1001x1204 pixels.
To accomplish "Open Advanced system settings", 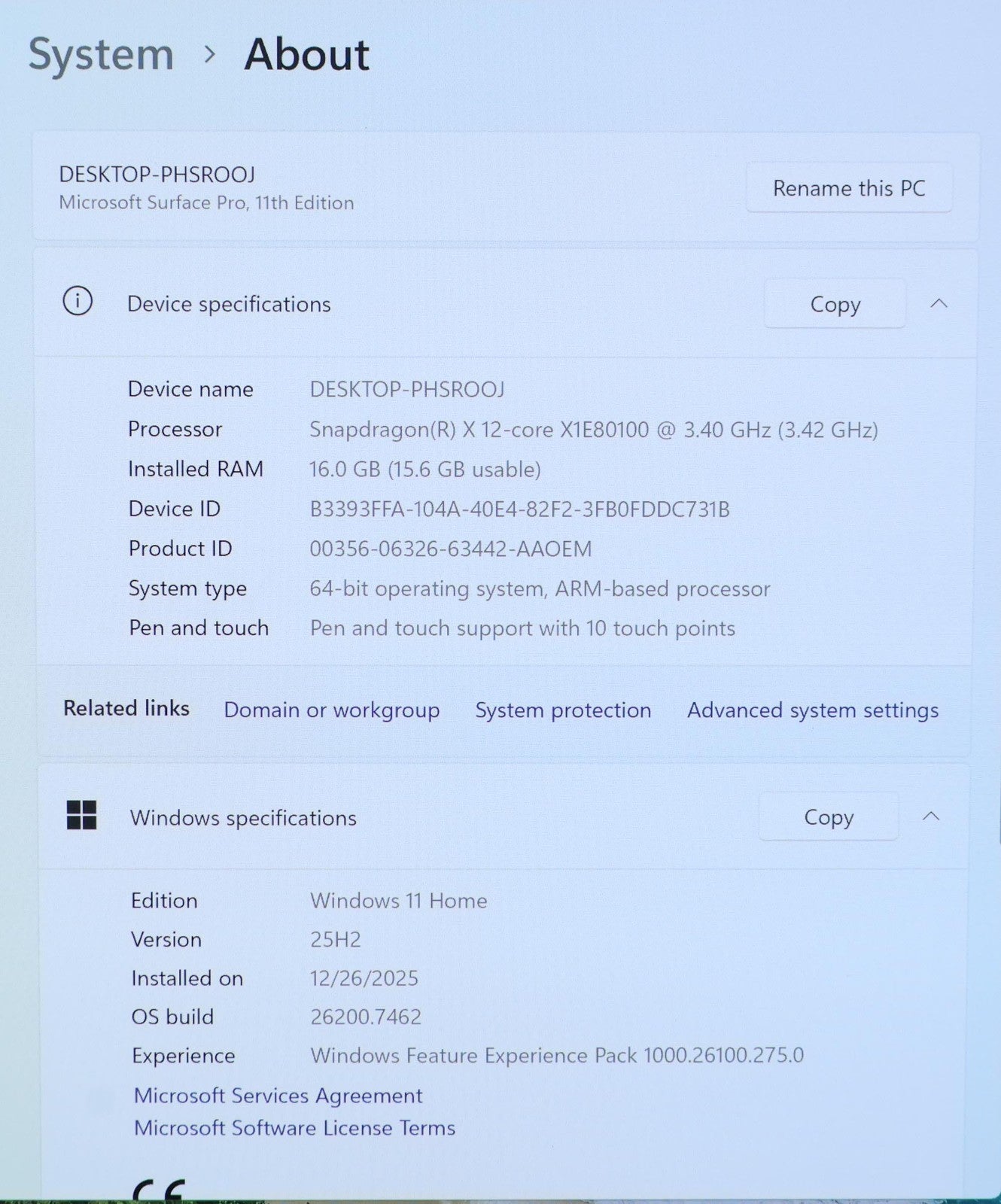I will [x=812, y=710].
